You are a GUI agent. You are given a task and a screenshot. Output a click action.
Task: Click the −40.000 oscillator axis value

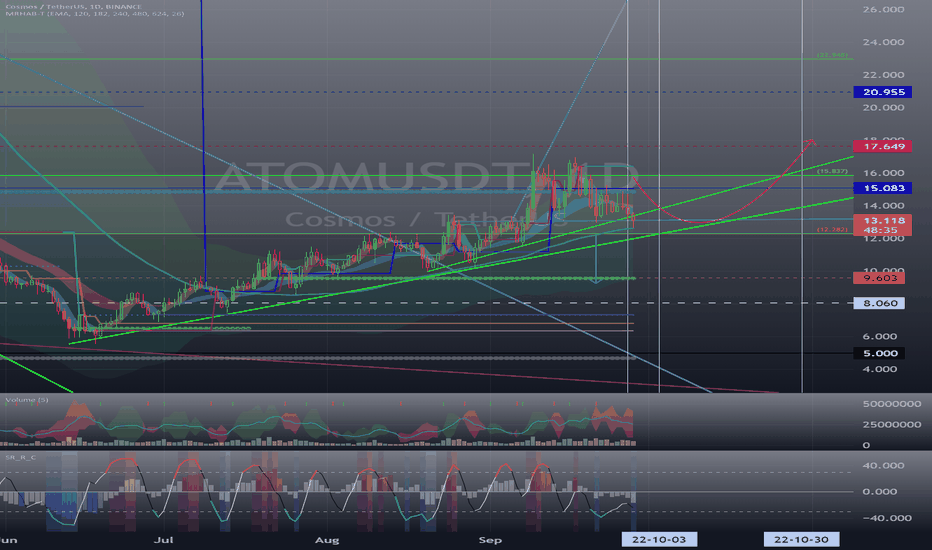point(887,518)
